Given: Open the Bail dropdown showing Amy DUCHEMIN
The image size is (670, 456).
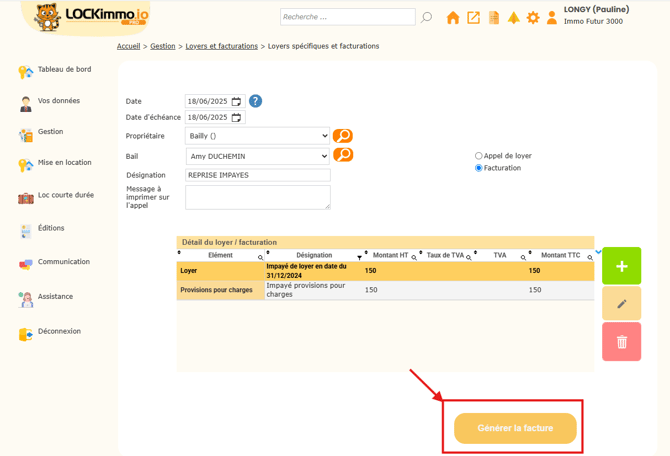Looking at the screenshot, I should click(x=258, y=156).
